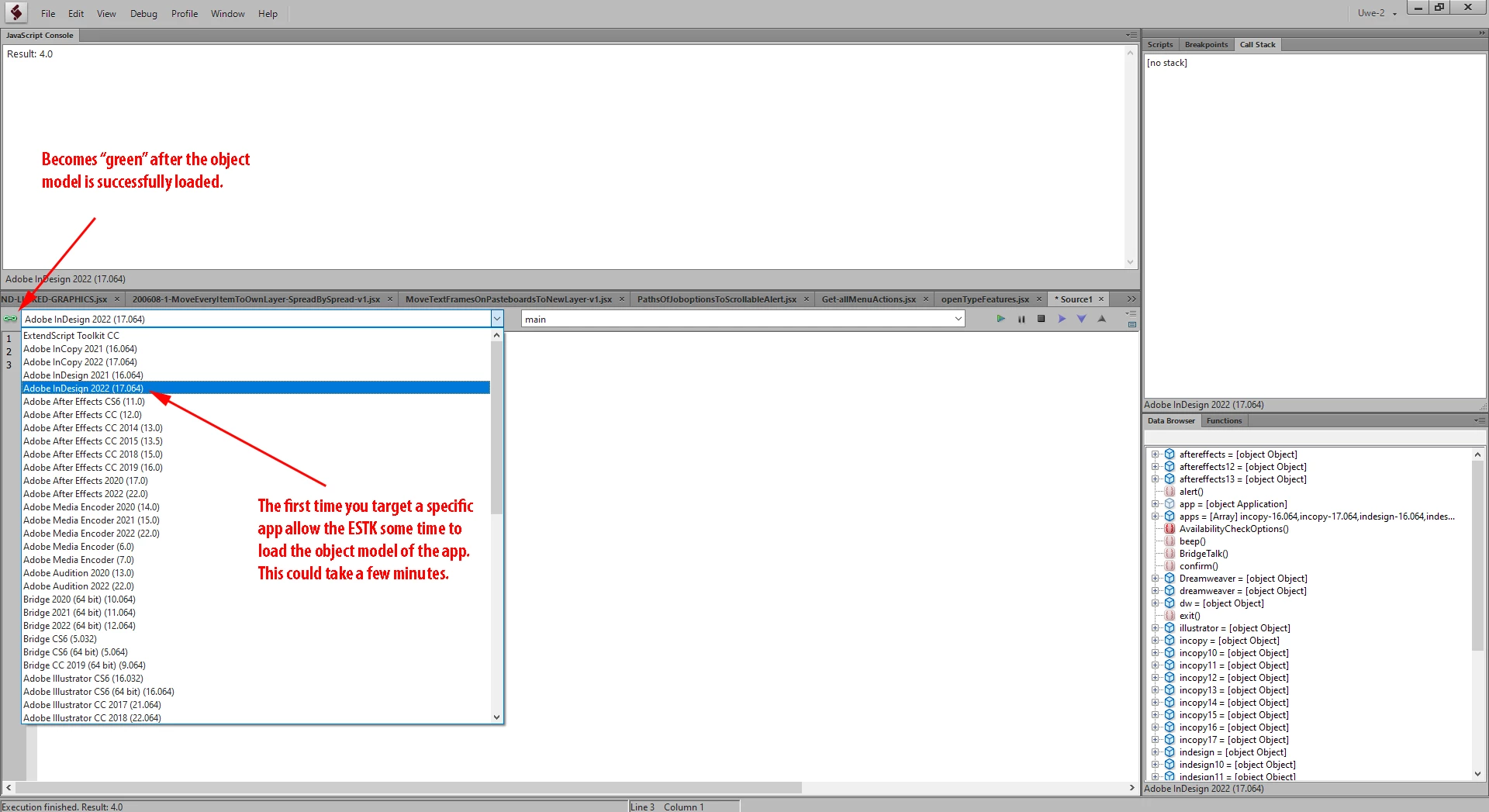Image resolution: width=1489 pixels, height=812 pixels.
Task: Close the Get-allMenuActions.jsx tab
Action: pyautogui.click(x=925, y=299)
